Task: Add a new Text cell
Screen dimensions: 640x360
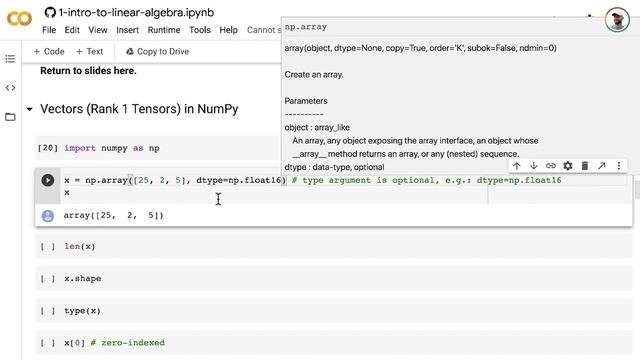Action: point(89,51)
